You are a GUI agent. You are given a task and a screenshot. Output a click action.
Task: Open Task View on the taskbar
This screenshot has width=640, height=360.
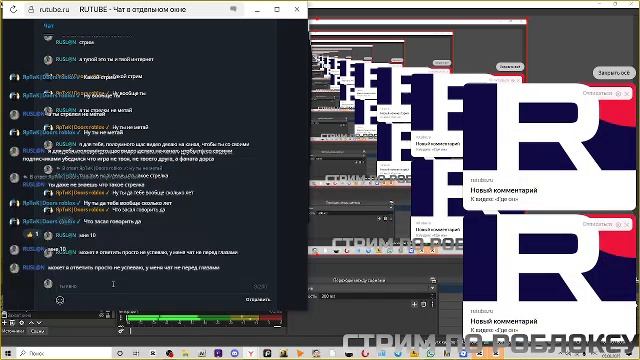136,353
